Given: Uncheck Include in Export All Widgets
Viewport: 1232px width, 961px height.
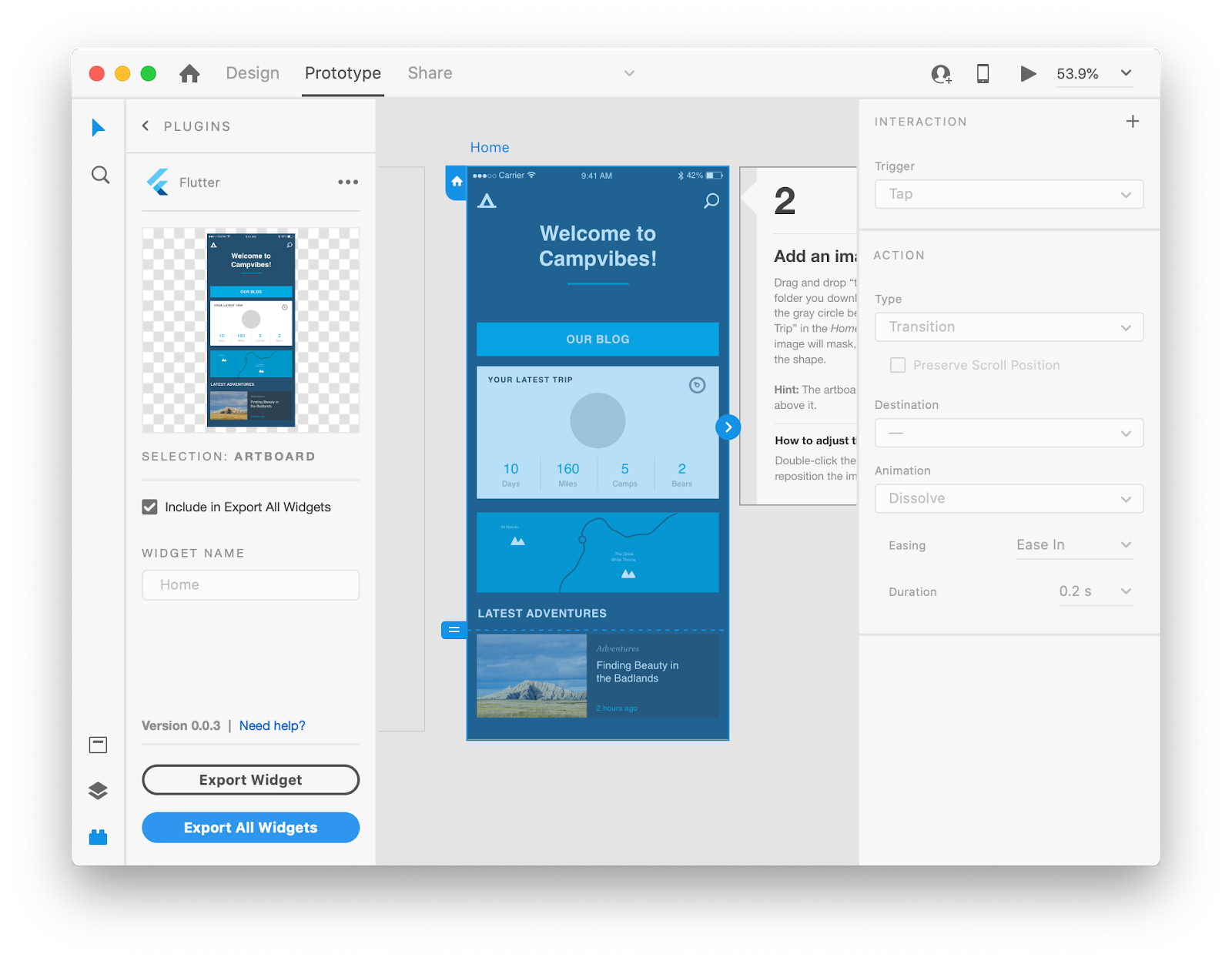Looking at the screenshot, I should tap(149, 507).
